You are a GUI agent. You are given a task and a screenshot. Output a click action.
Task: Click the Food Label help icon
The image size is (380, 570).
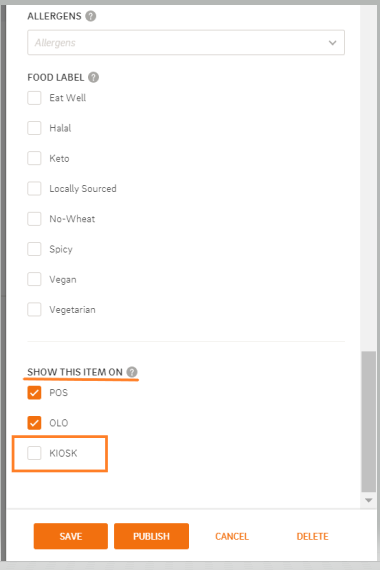point(93,77)
